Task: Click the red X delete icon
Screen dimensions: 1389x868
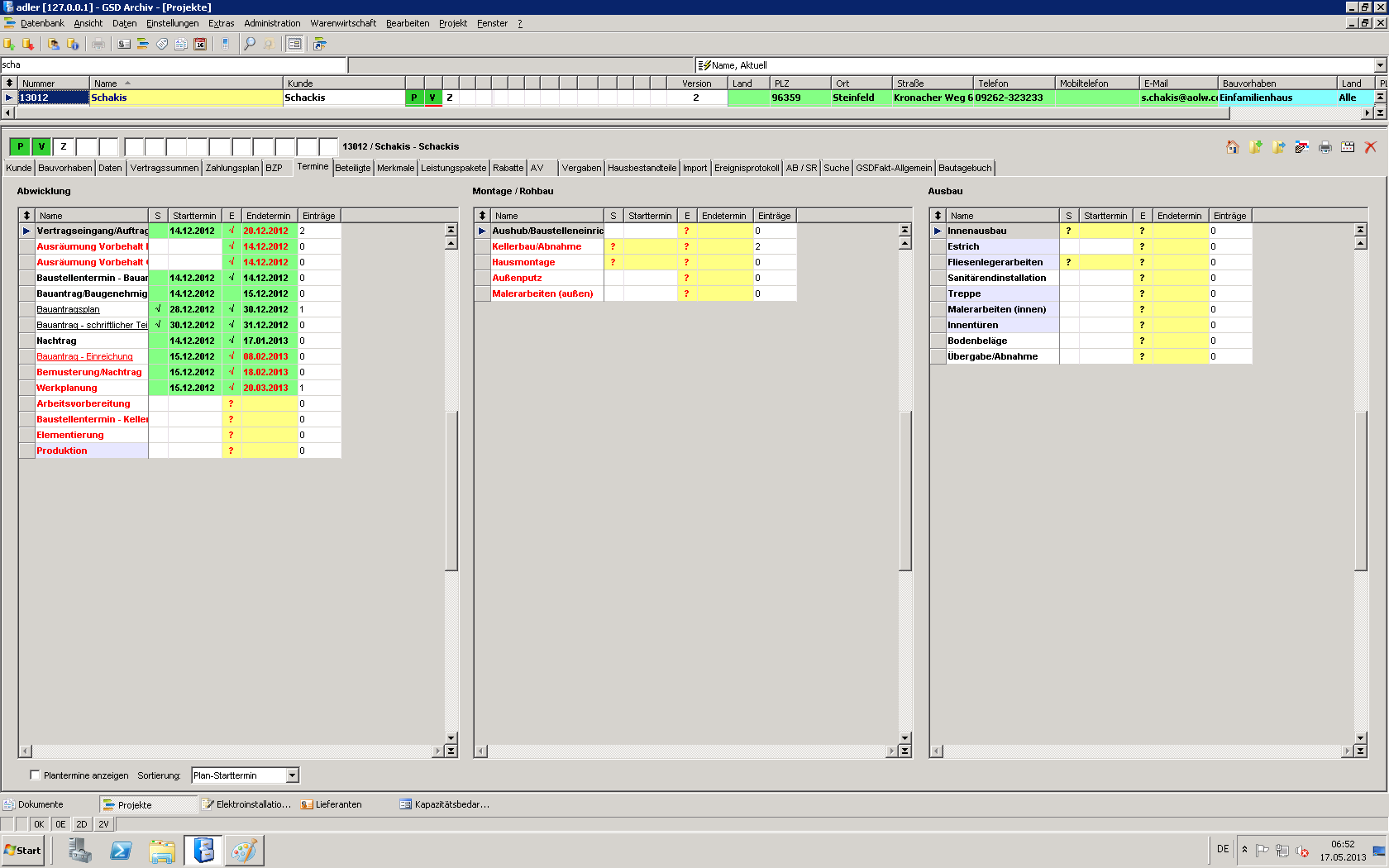Action: (x=1371, y=146)
